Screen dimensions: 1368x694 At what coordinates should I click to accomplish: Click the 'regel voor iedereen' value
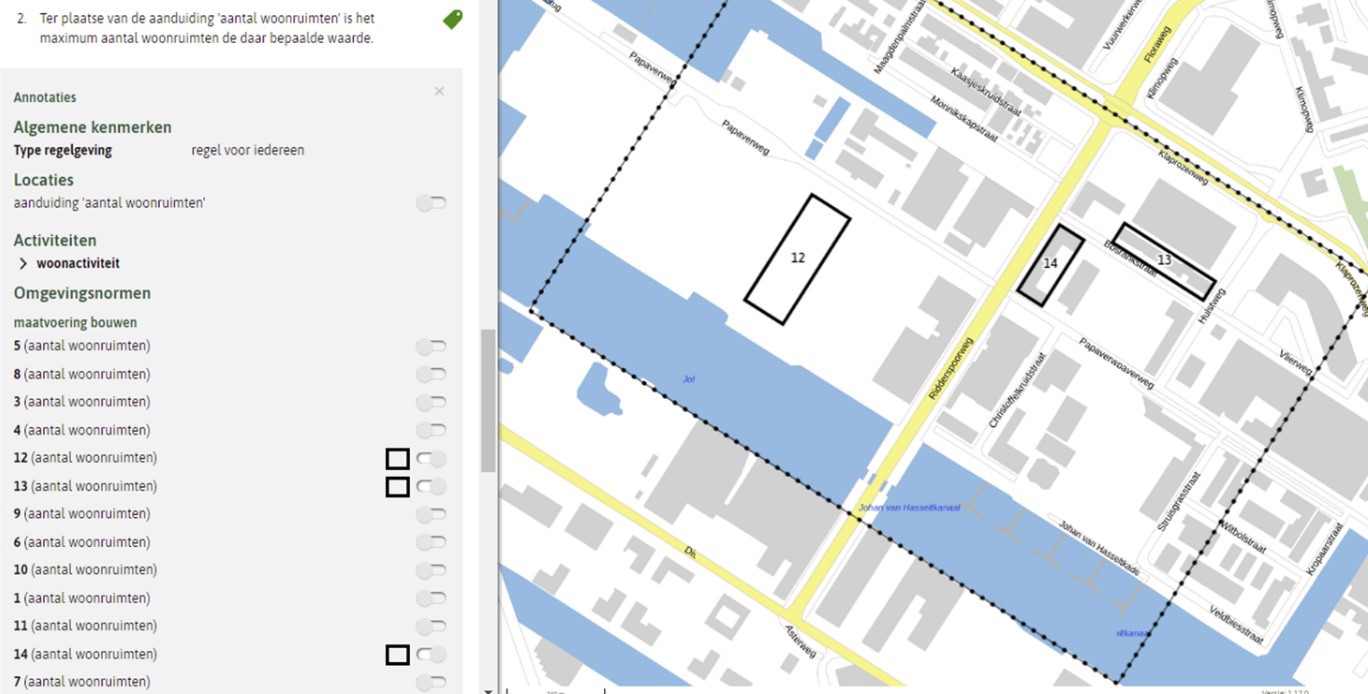tap(248, 150)
